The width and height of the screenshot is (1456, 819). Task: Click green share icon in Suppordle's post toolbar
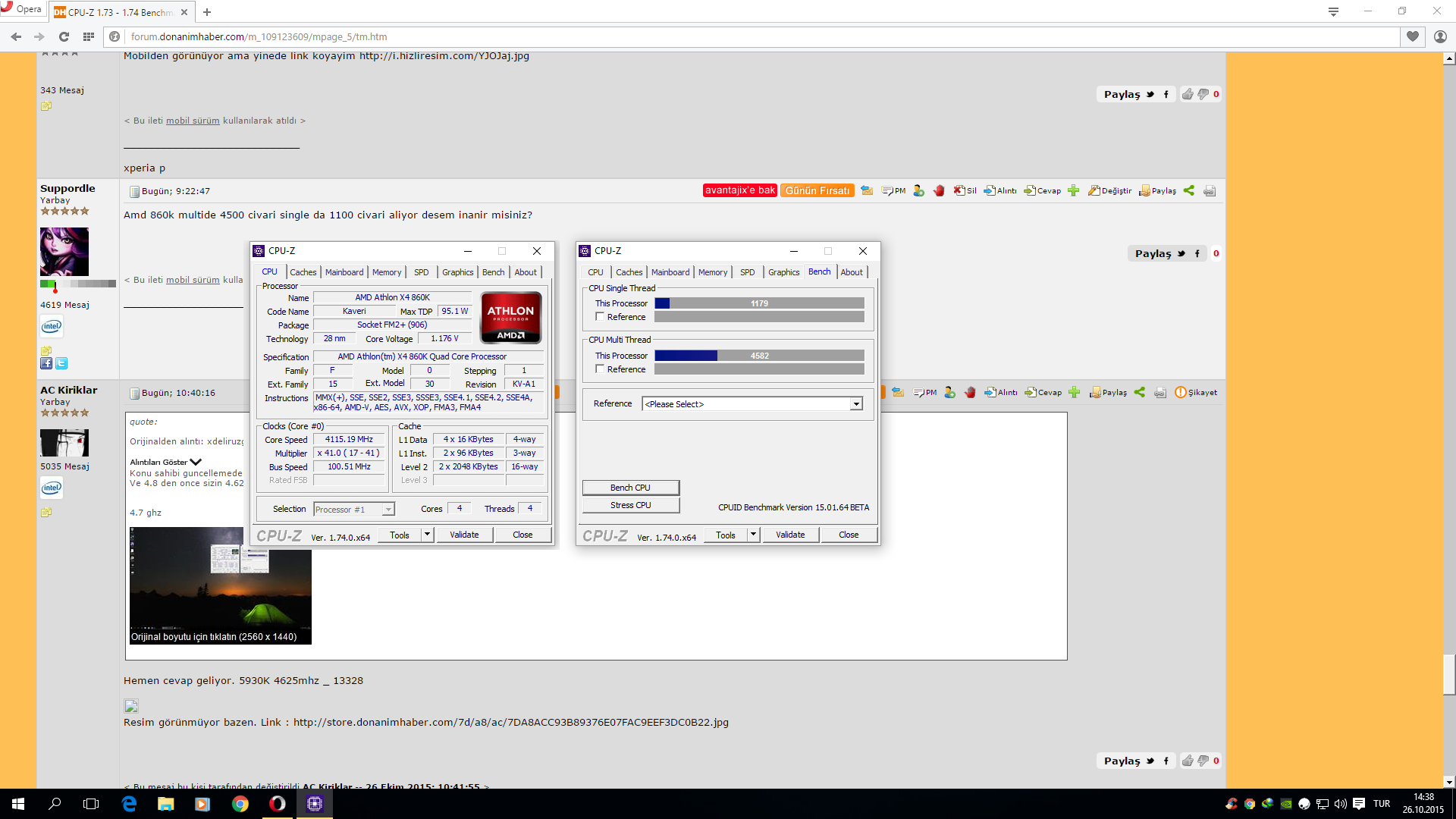[1189, 191]
